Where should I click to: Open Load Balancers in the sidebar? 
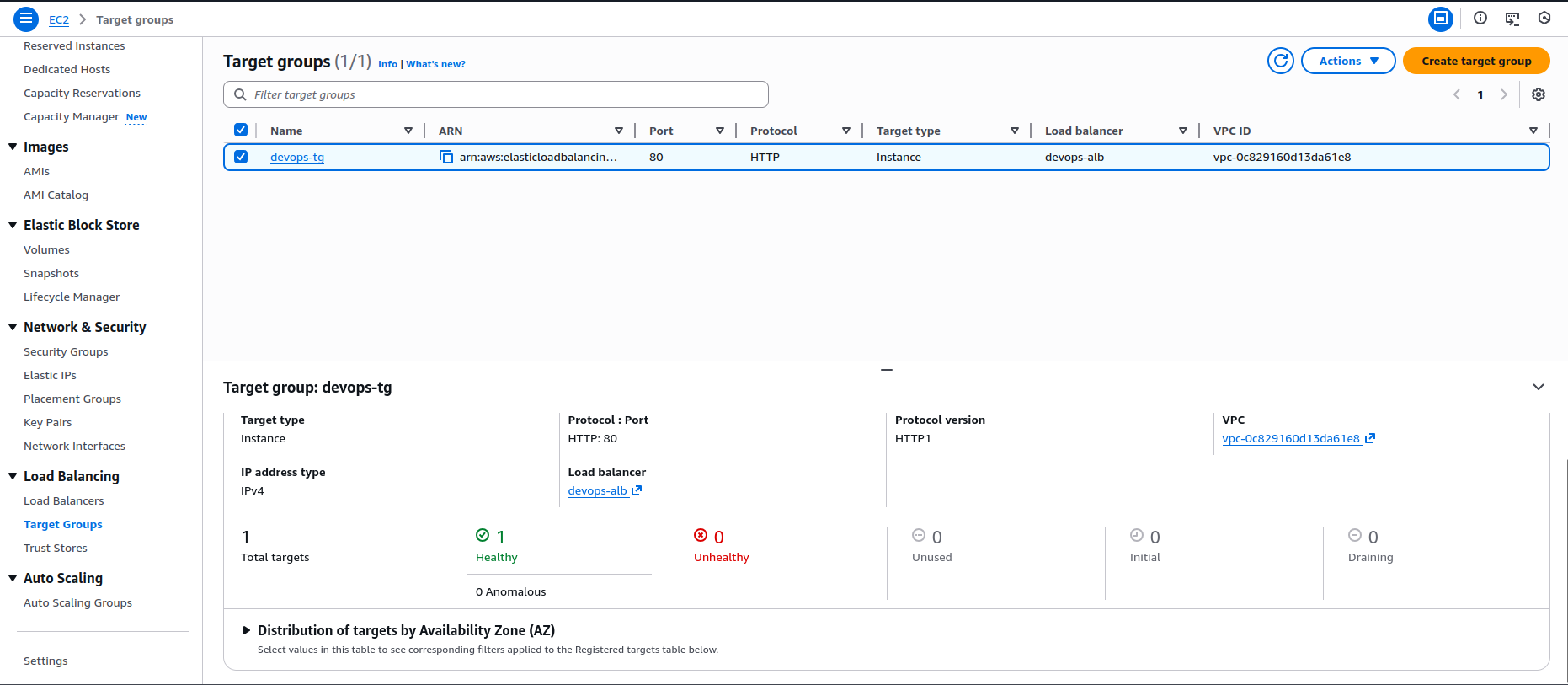64,500
